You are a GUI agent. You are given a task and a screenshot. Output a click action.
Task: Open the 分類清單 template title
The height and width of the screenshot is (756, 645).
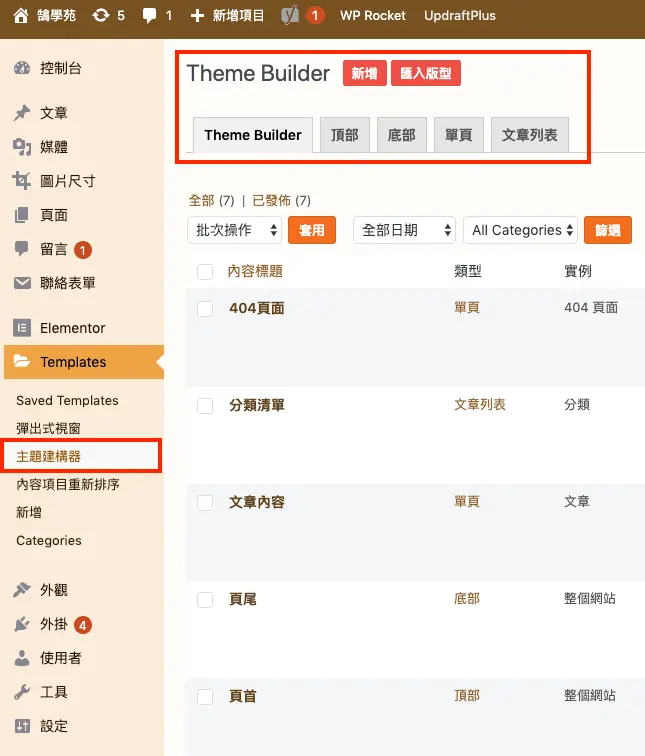point(257,405)
